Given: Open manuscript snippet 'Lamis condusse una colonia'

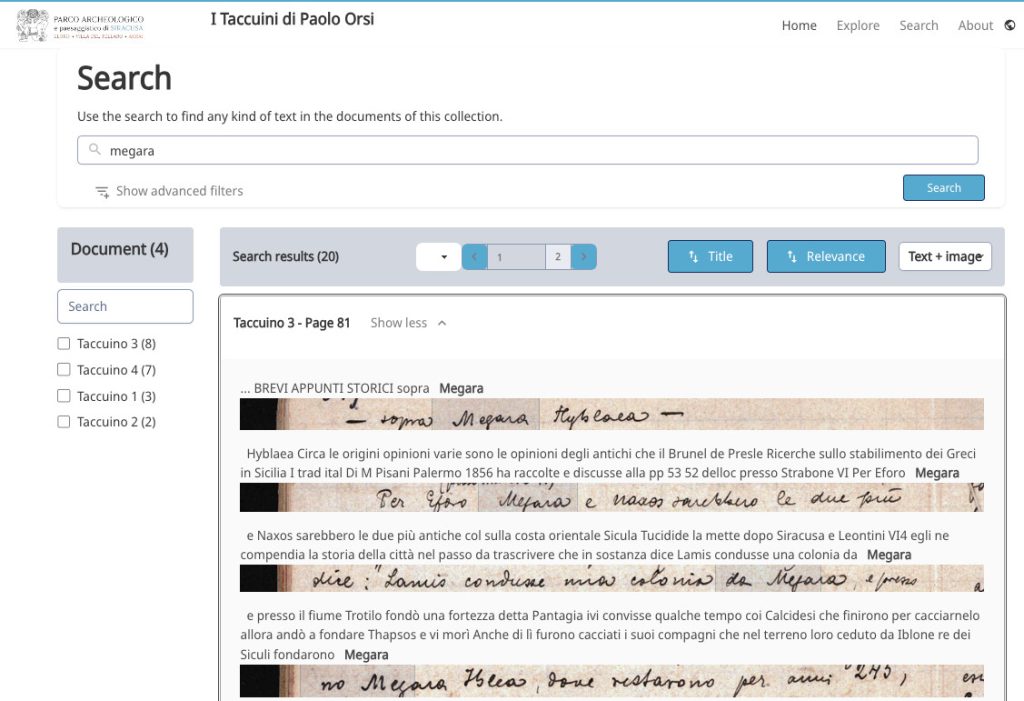Looking at the screenshot, I should (611, 579).
